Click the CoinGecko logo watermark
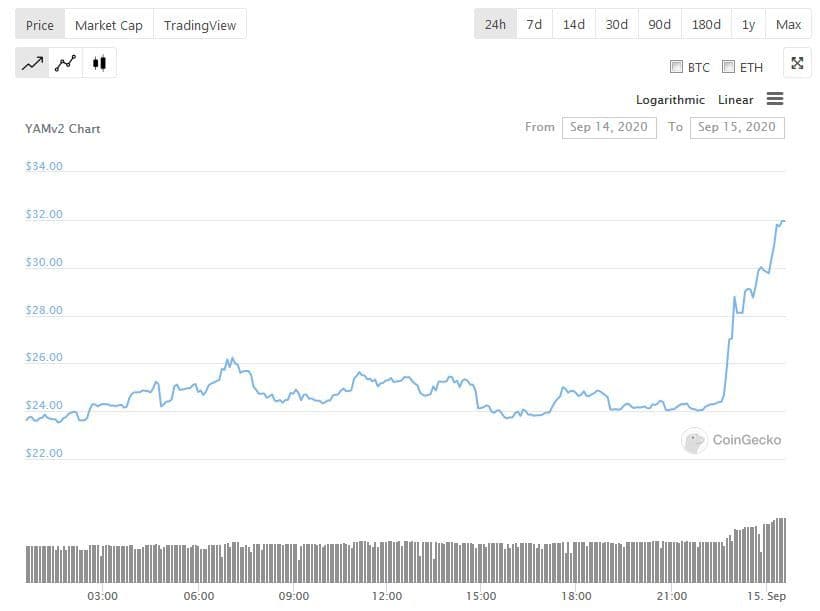 [x=732, y=440]
